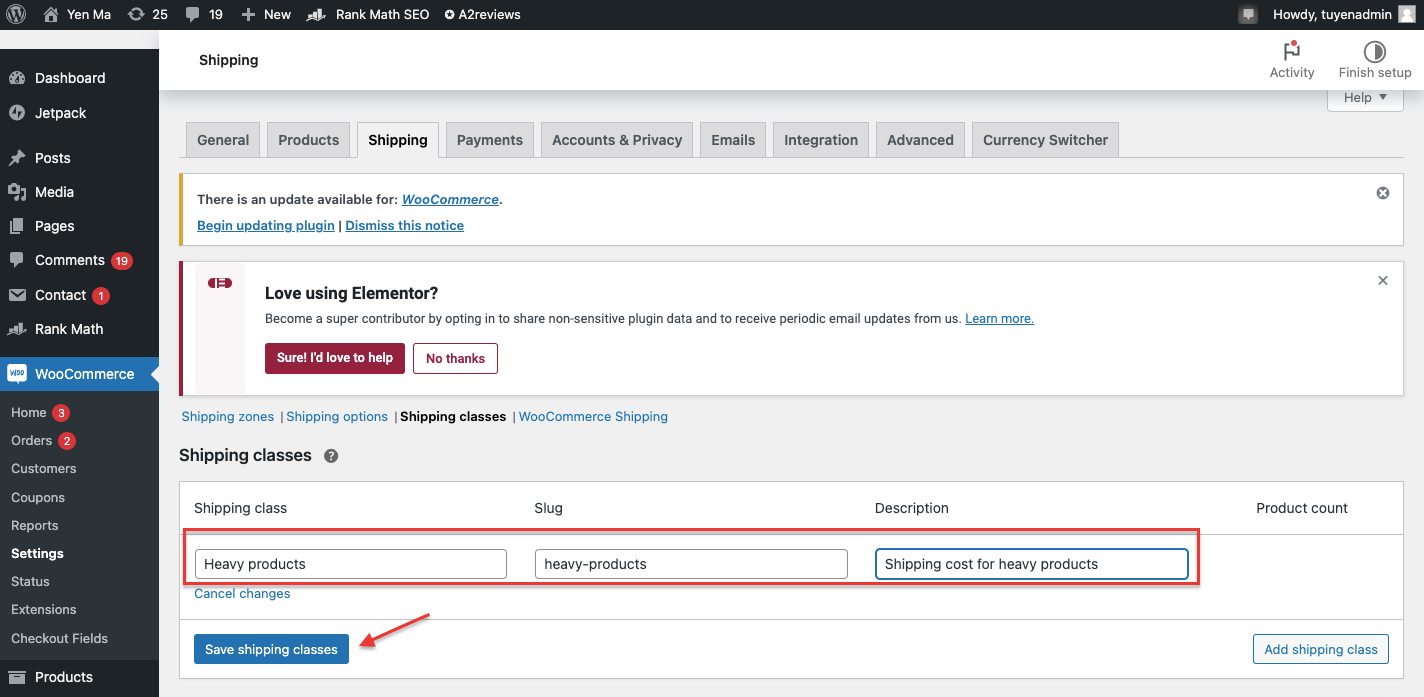Open the Rank Math SEO admin bar item
This screenshot has height=697, width=1424.
click(368, 14)
